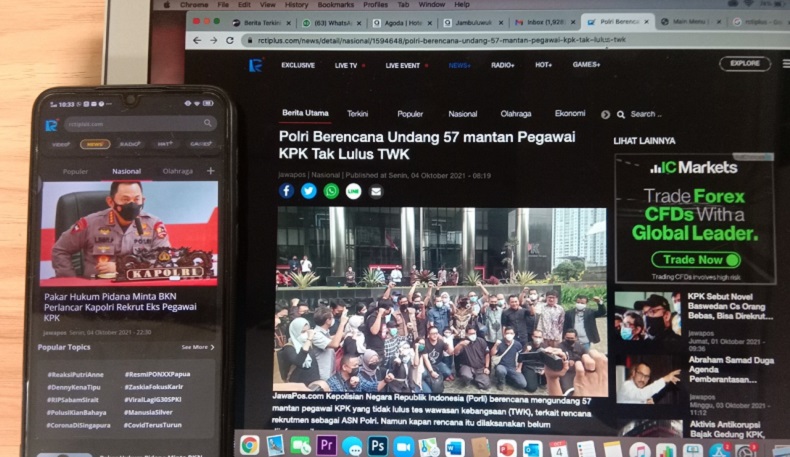The width and height of the screenshot is (790, 457).
Task: Share article on Twitter
Action: click(308, 191)
